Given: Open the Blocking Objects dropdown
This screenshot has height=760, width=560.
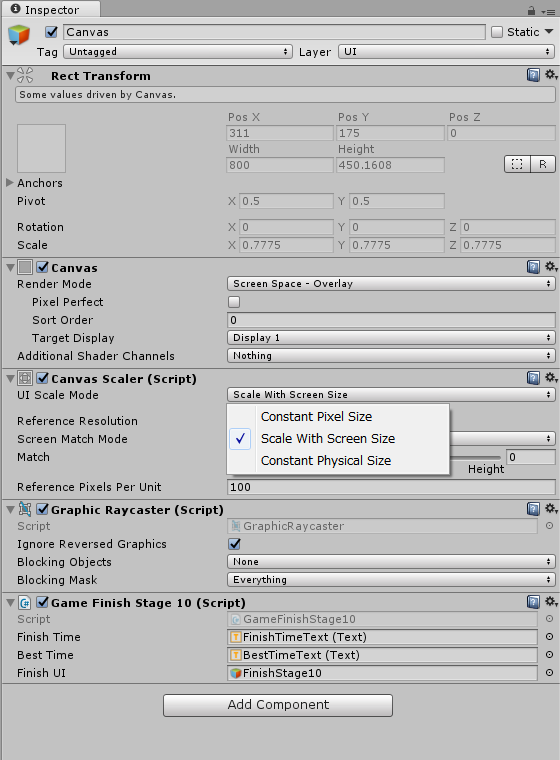Looking at the screenshot, I should [391, 561].
